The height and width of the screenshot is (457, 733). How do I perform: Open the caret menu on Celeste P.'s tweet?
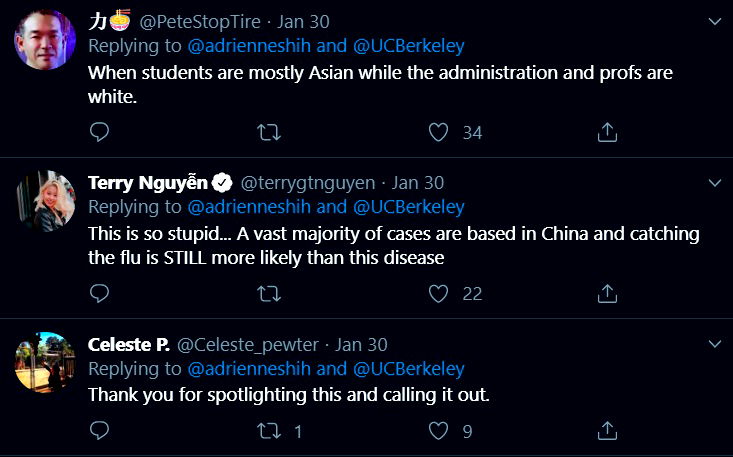point(714,344)
